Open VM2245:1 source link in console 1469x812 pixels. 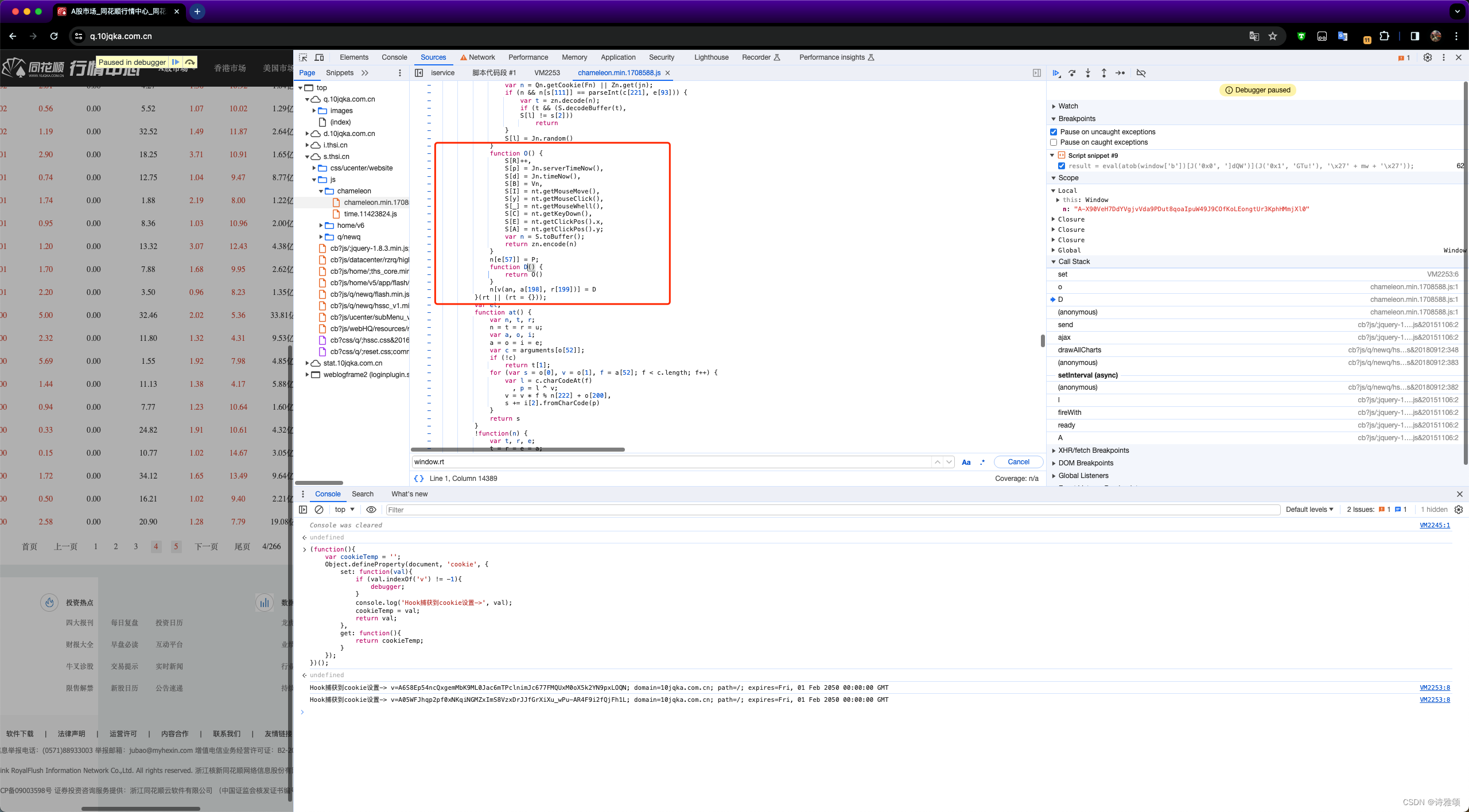click(x=1435, y=525)
